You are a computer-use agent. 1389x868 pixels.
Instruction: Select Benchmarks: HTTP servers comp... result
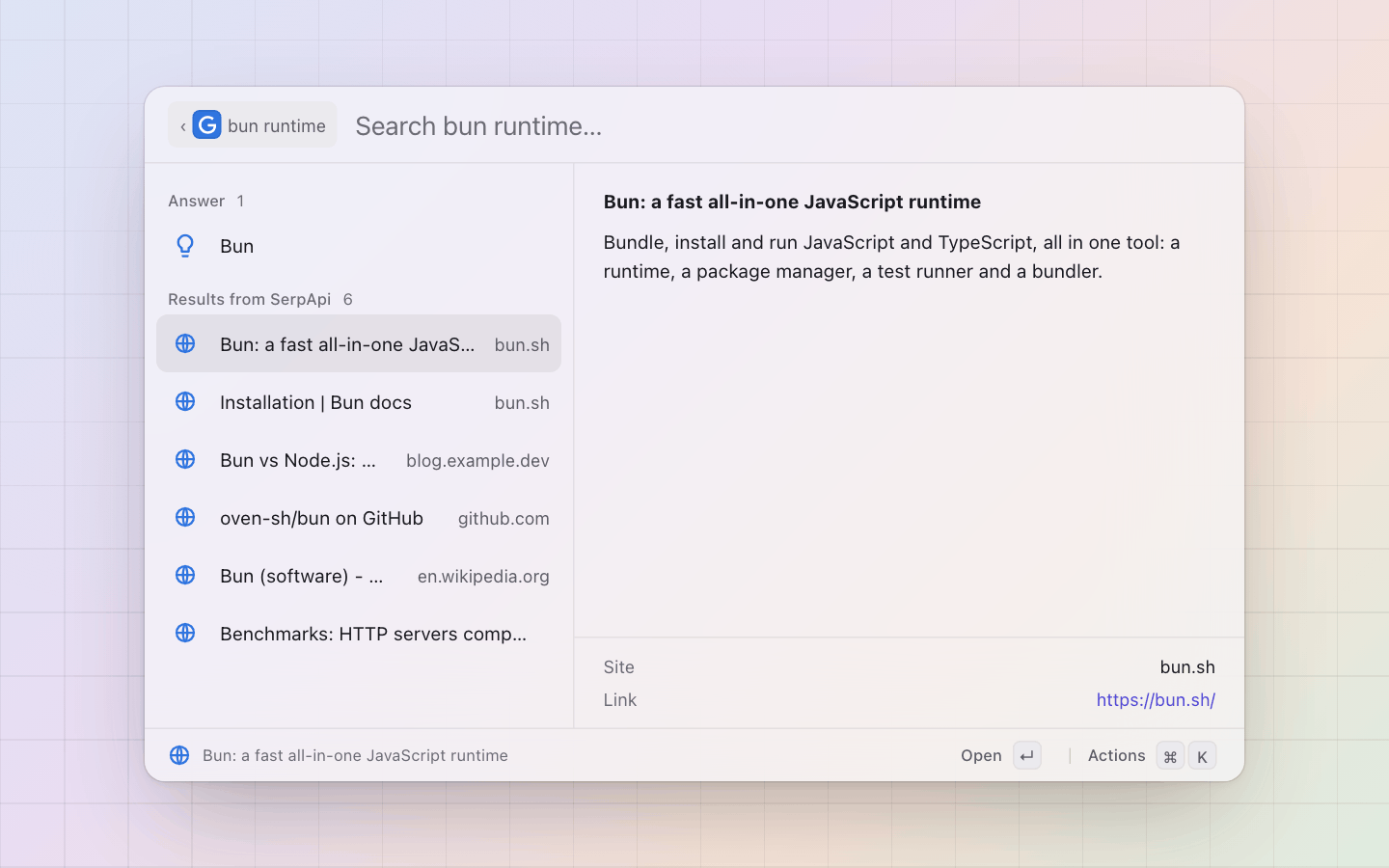tap(359, 633)
